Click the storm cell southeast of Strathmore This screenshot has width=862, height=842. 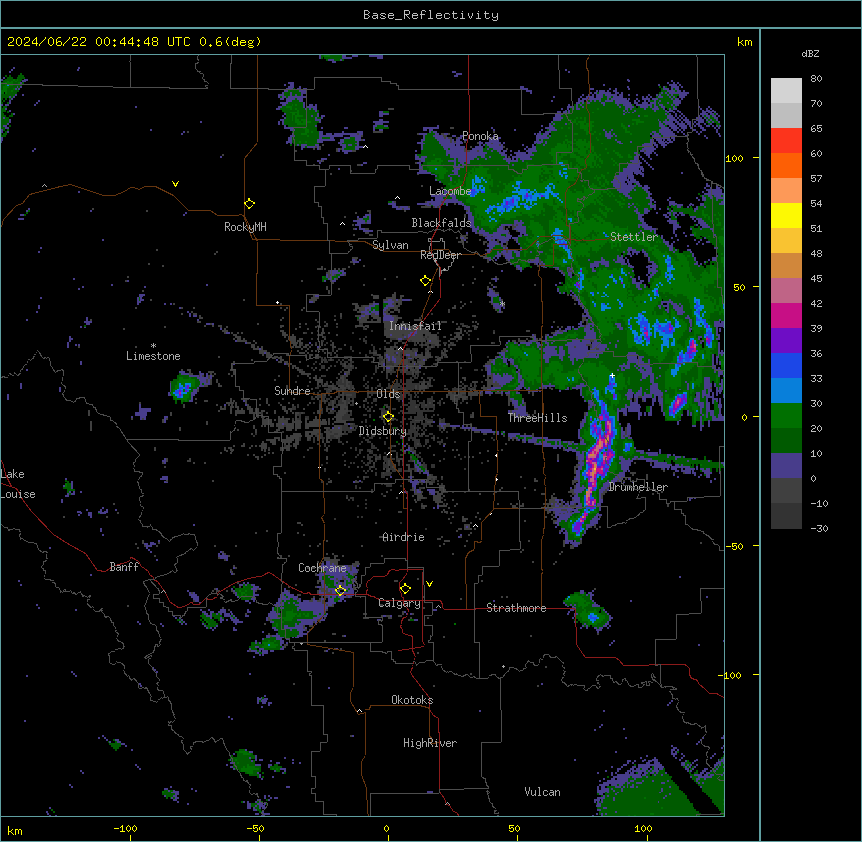point(588,611)
